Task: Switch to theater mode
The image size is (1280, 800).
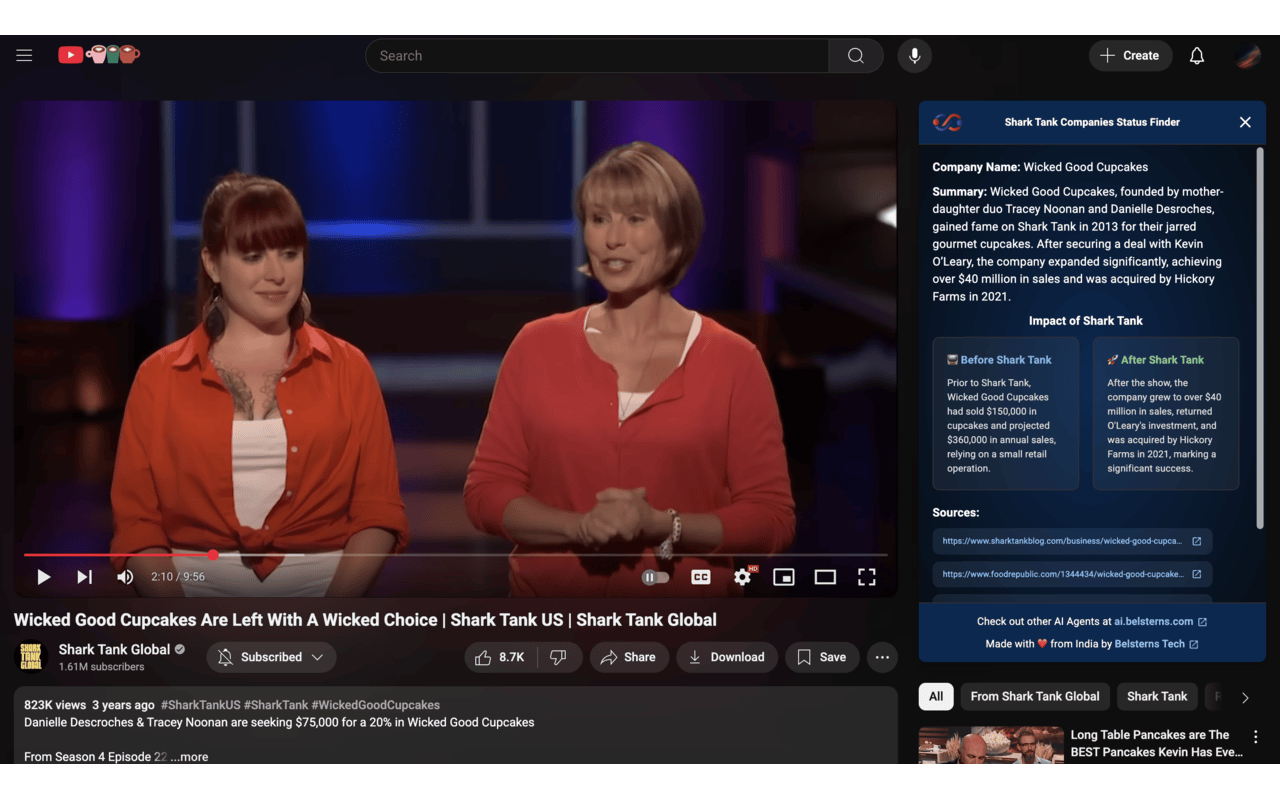Action: [825, 577]
